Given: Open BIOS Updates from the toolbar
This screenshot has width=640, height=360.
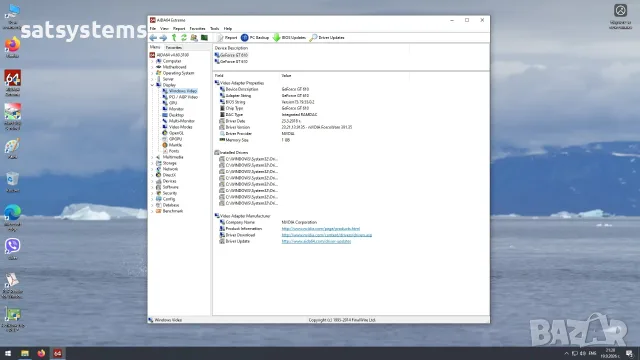Looking at the screenshot, I should [289, 38].
